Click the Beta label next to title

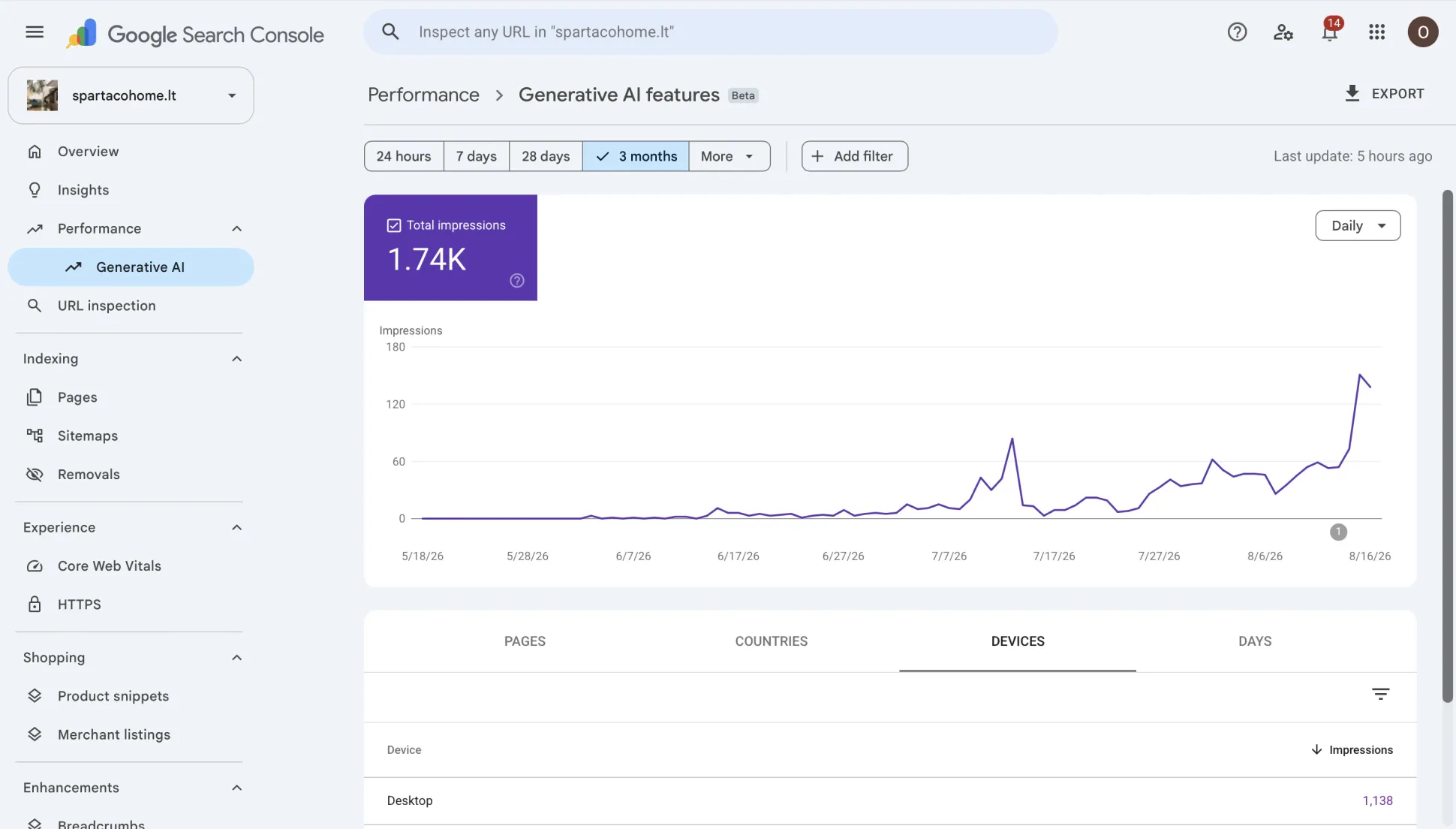pyautogui.click(x=743, y=95)
